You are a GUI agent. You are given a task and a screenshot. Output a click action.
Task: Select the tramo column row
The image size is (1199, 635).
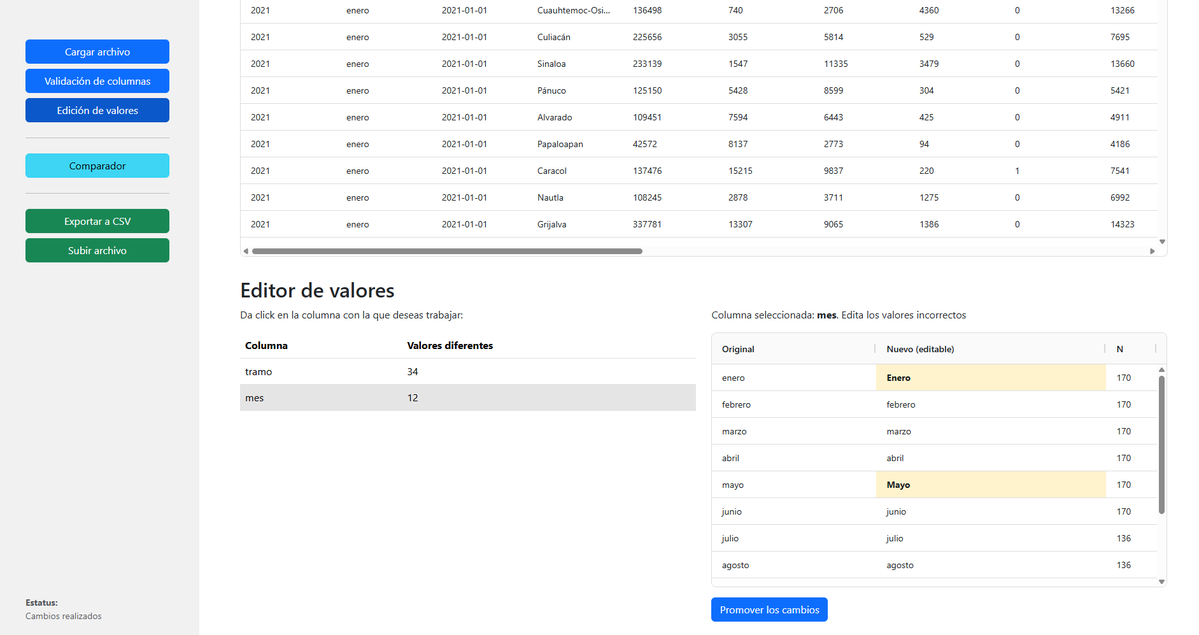[x=468, y=372]
